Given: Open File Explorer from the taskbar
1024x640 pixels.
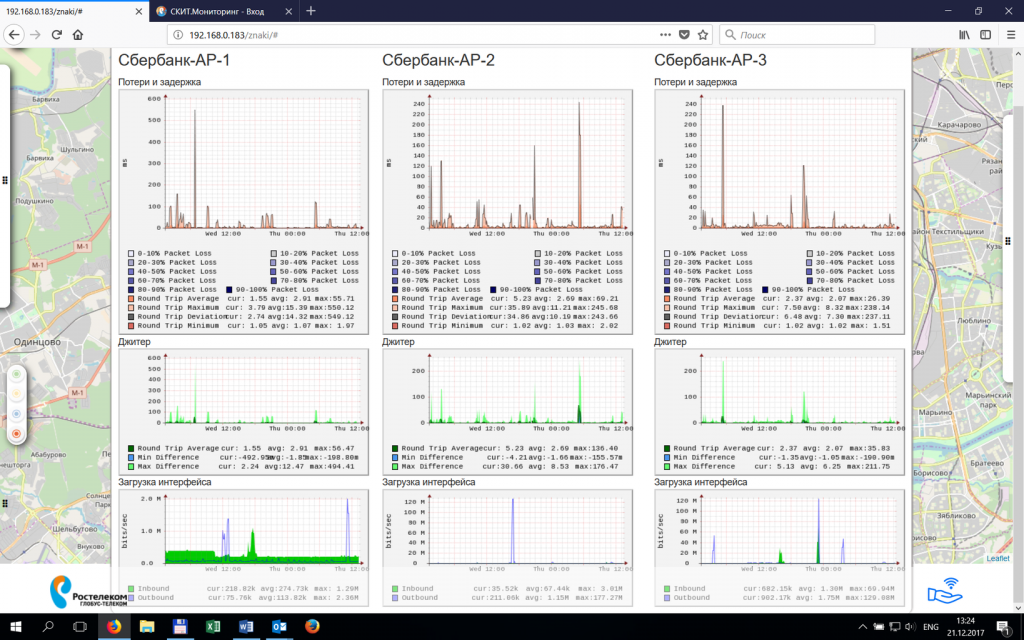Looking at the screenshot, I should 146,627.
